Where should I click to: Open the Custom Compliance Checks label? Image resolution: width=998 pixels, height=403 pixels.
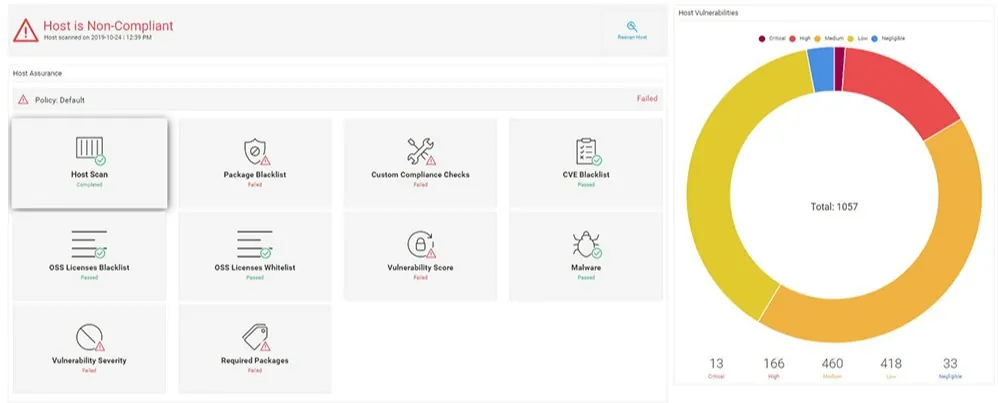(420, 174)
